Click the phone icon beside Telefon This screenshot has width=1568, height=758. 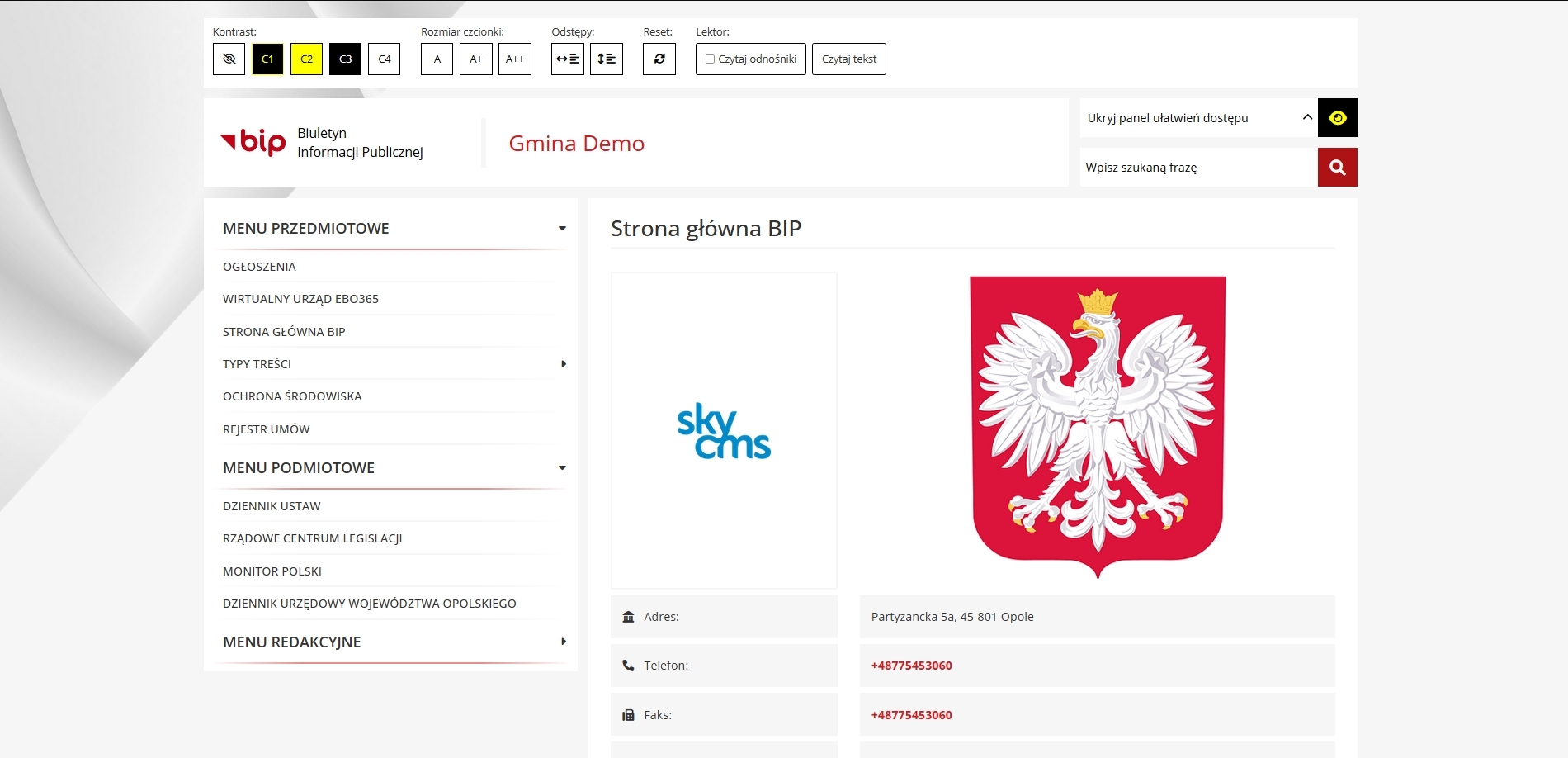pos(628,666)
